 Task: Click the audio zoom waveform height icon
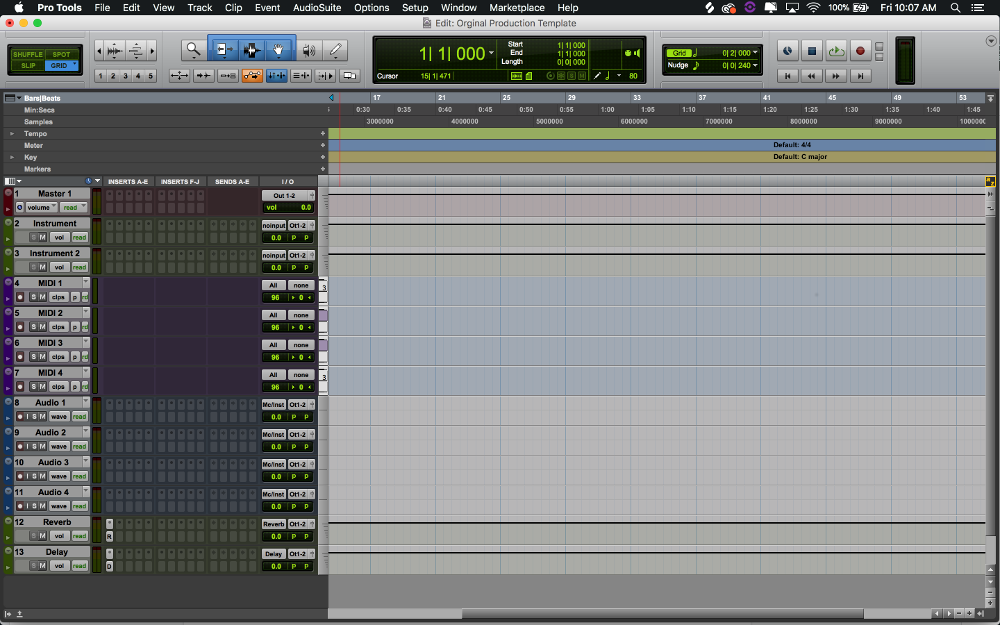[x=115, y=50]
